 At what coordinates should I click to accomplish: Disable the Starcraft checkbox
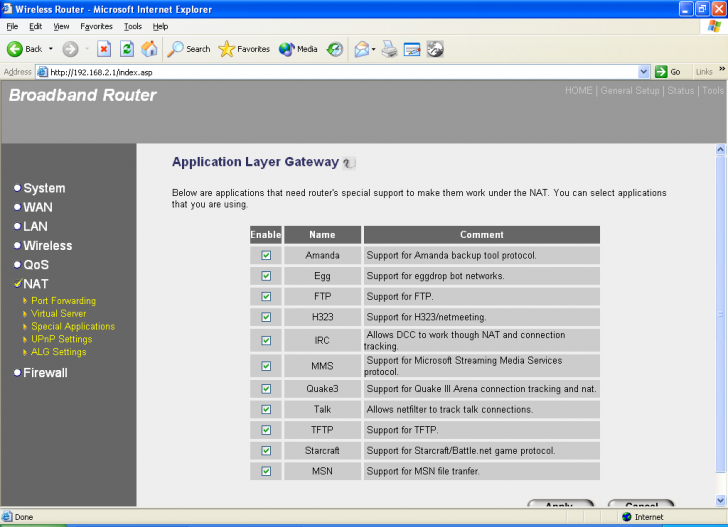point(266,450)
